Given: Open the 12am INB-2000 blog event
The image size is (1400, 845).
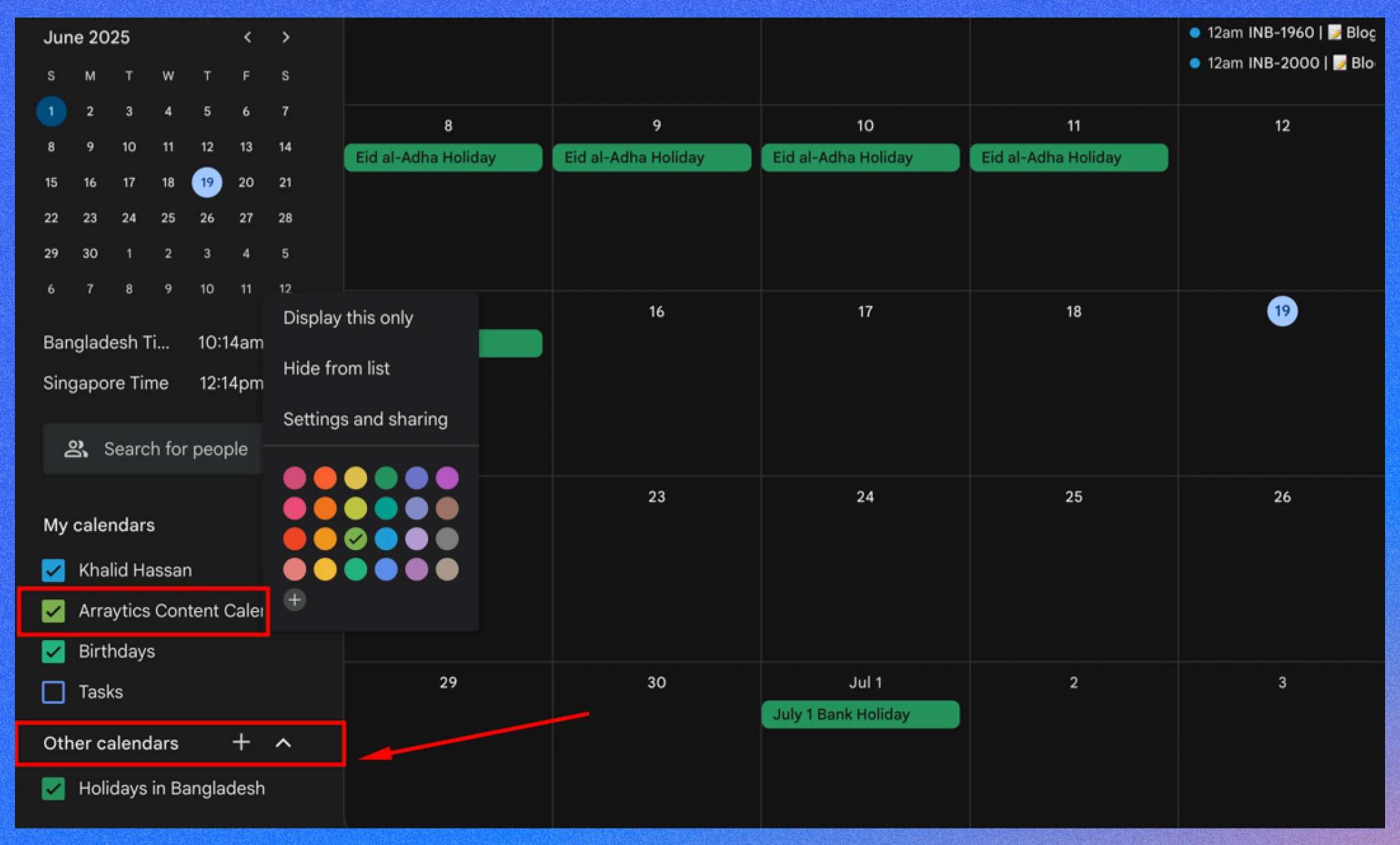Looking at the screenshot, I should pyautogui.click(x=1283, y=63).
